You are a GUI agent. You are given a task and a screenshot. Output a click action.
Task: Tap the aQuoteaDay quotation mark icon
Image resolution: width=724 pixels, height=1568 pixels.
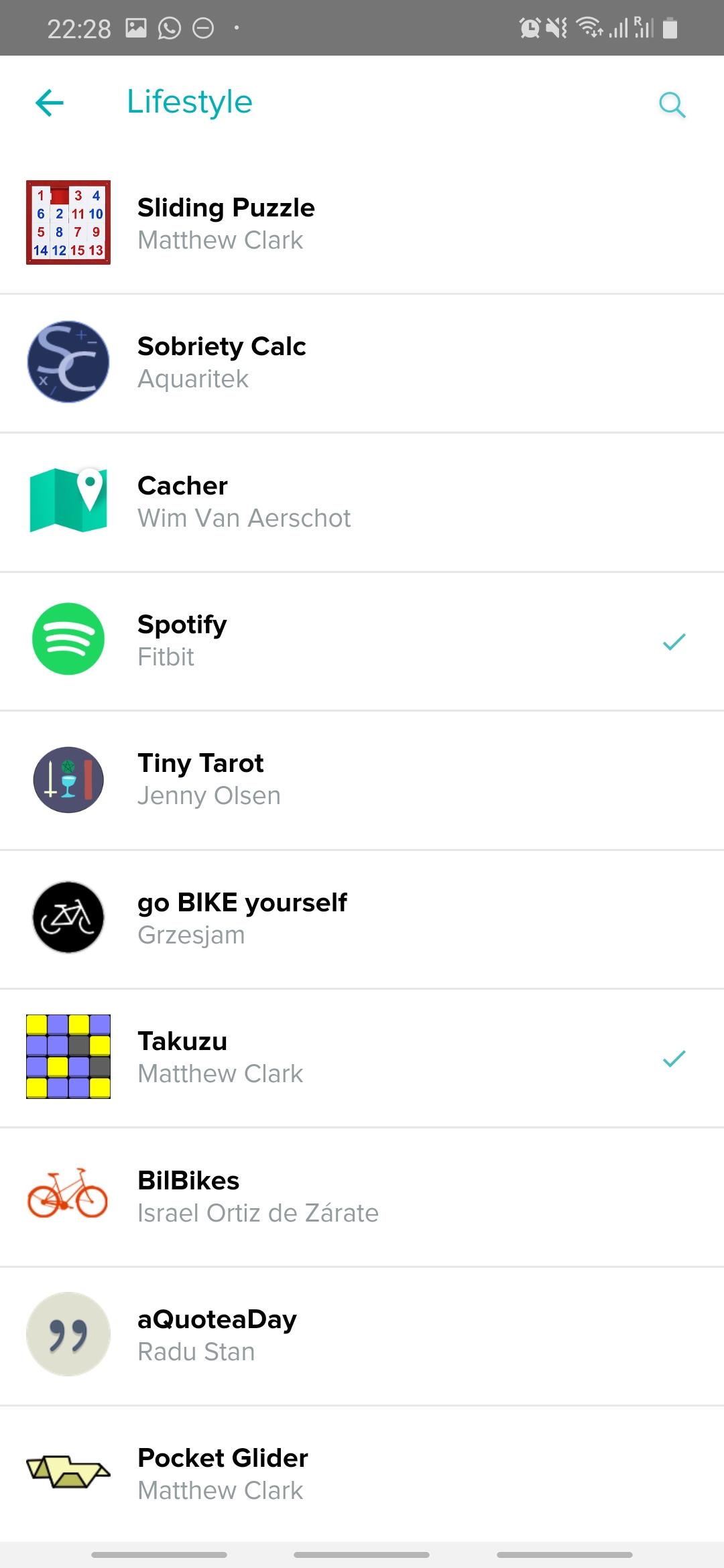point(68,1334)
